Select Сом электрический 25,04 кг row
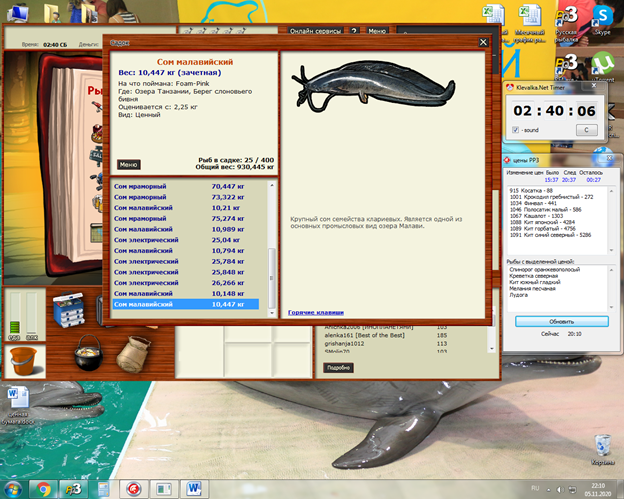 [185, 240]
